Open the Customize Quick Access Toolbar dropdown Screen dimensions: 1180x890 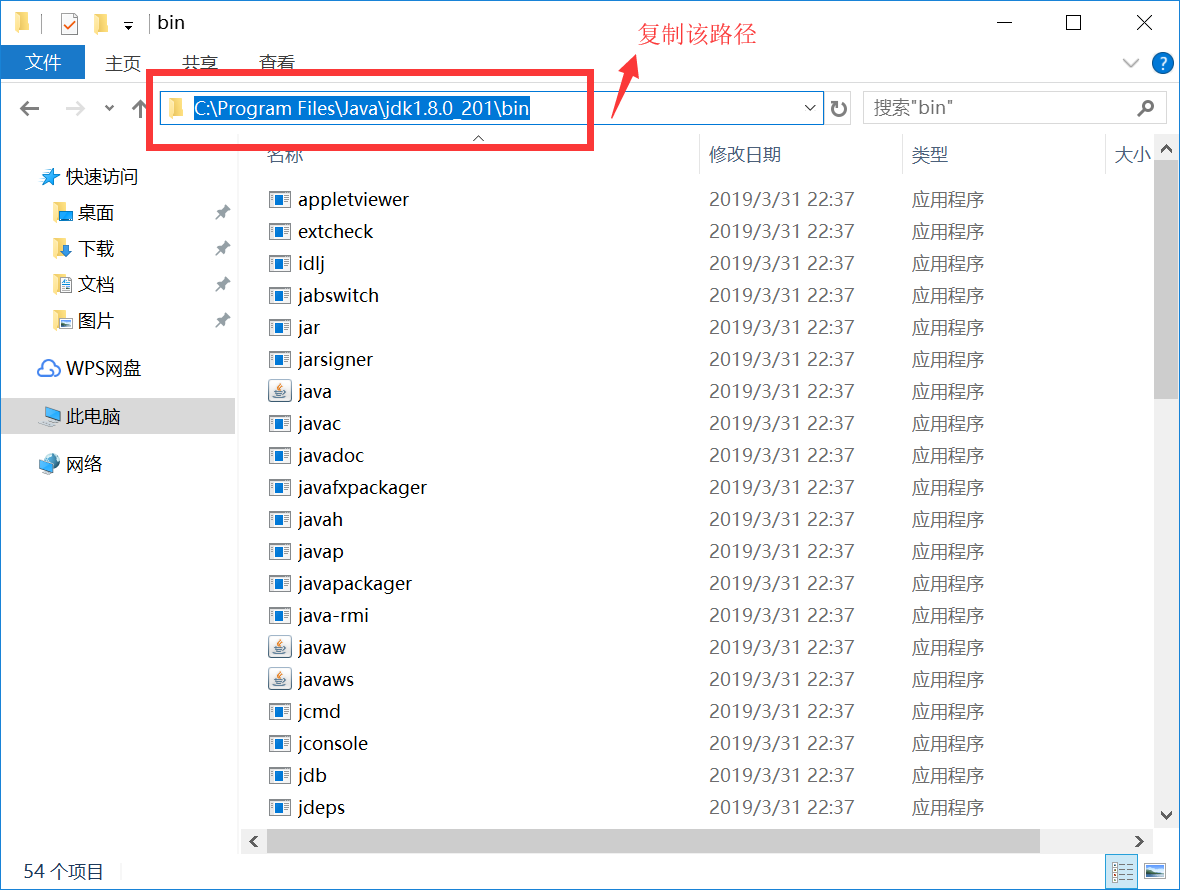(129, 26)
